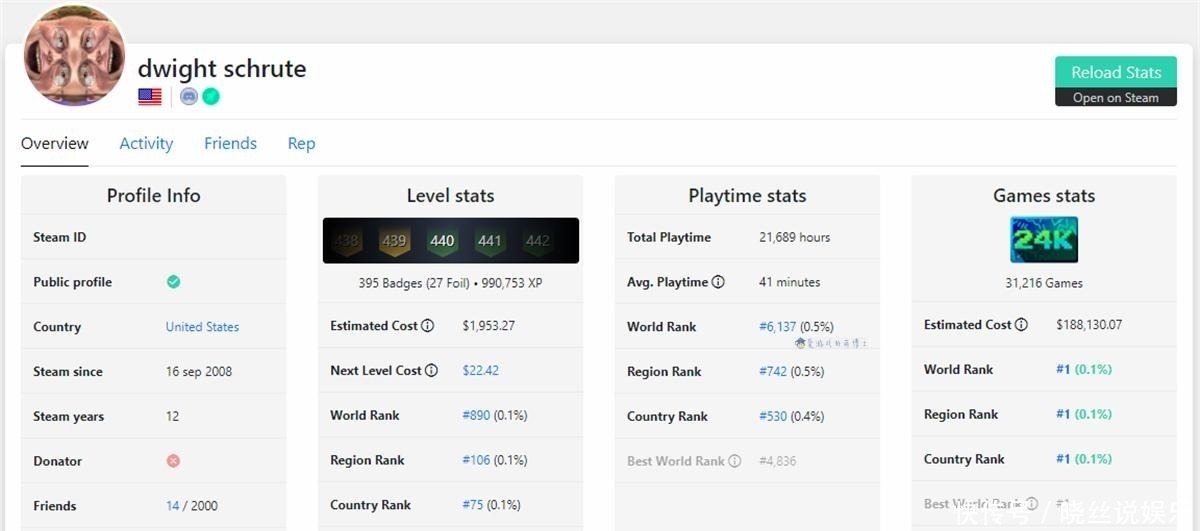Click the Playtime stats panel heading
Image resolution: width=1200 pixels, height=531 pixels.
click(747, 196)
